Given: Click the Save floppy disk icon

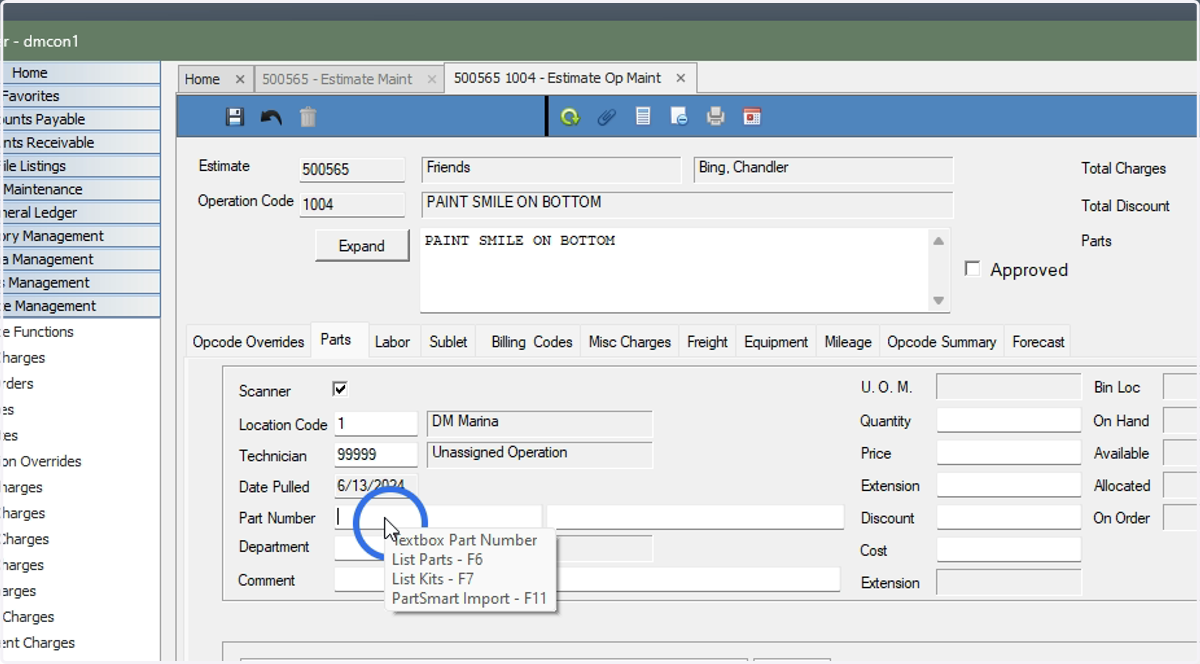Looking at the screenshot, I should point(235,117).
